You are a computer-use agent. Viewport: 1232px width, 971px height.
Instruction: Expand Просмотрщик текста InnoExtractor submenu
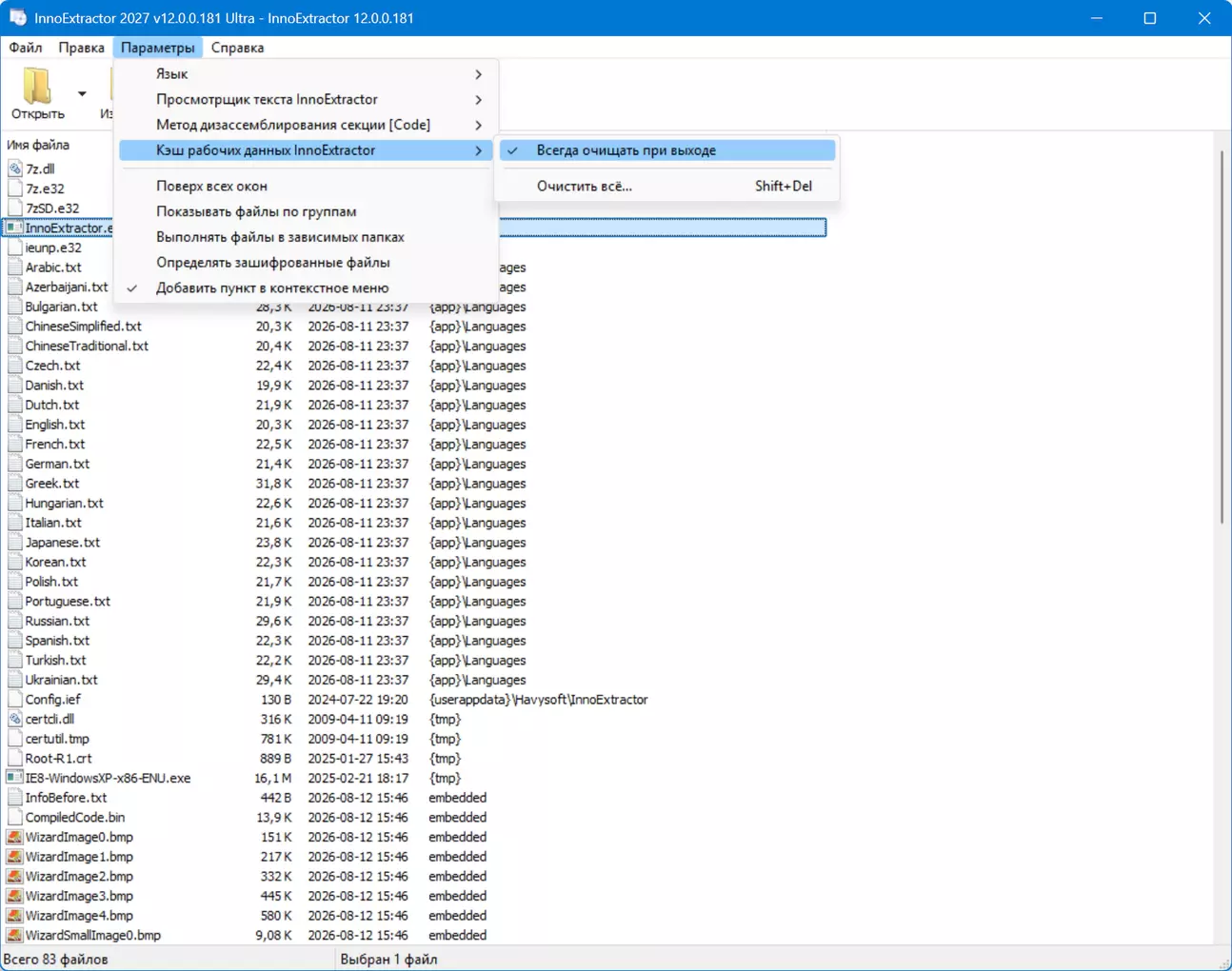[x=305, y=99]
